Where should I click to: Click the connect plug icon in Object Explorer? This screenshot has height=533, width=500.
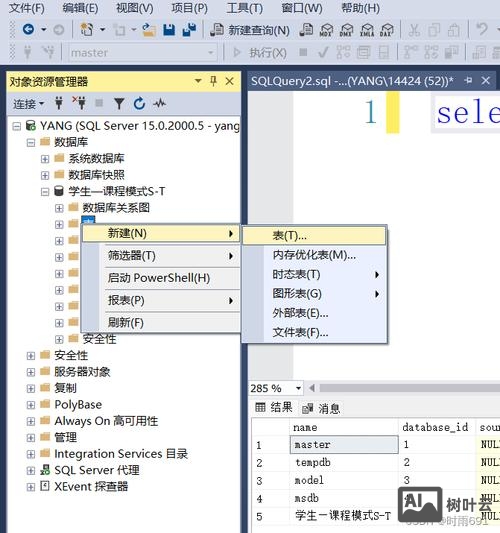pyautogui.click(x=58, y=103)
